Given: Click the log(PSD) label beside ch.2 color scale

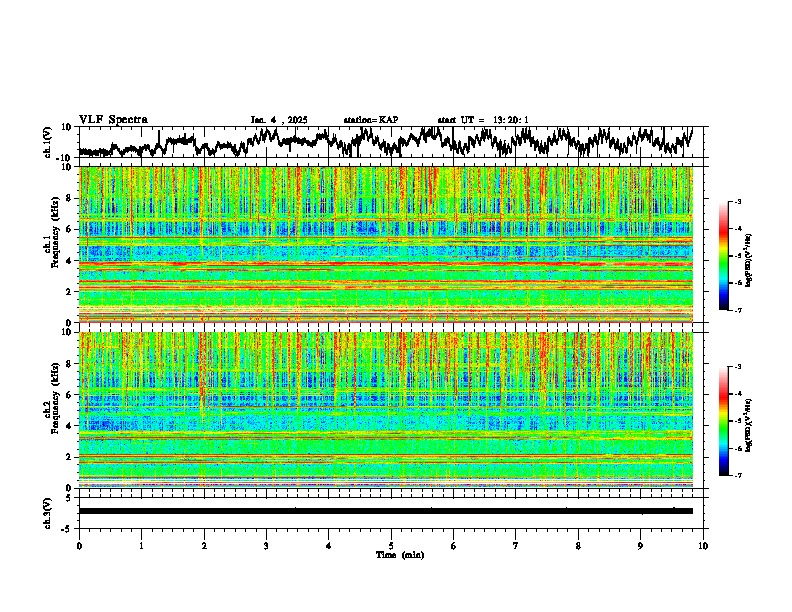Looking at the screenshot, I should (x=749, y=425).
